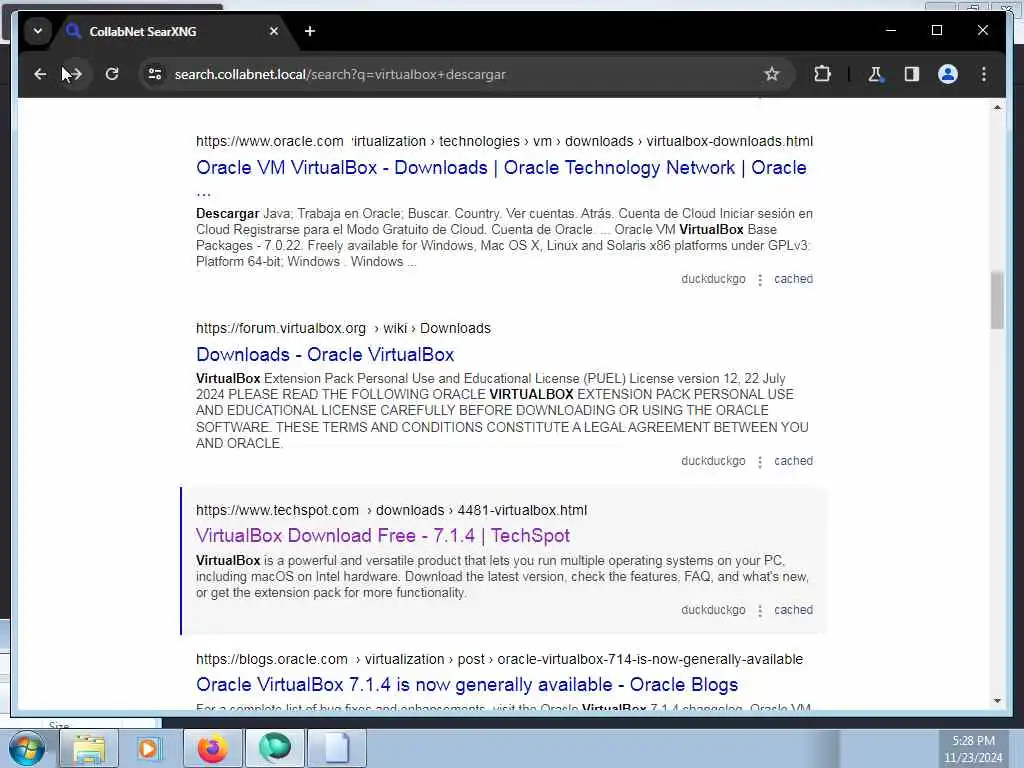This screenshot has width=1024, height=768.
Task: Open Oracle VM VirtualBox Downloads result
Action: click(501, 168)
